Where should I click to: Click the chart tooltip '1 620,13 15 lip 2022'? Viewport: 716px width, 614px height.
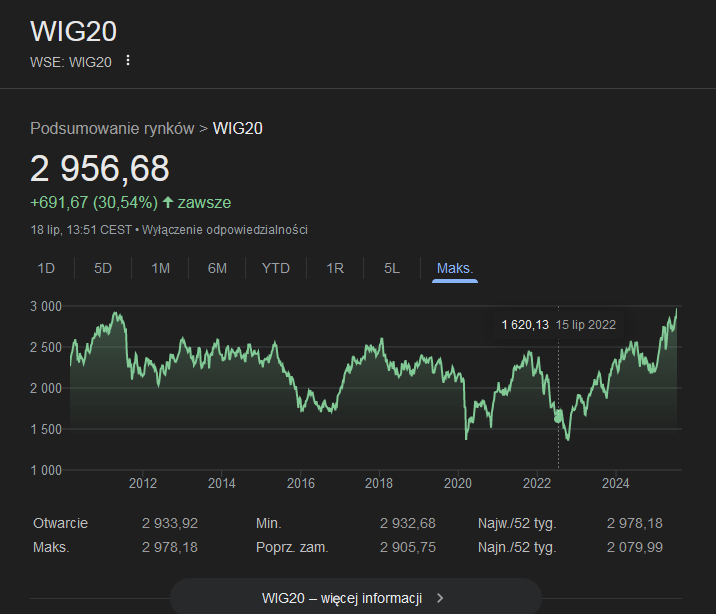[558, 325]
